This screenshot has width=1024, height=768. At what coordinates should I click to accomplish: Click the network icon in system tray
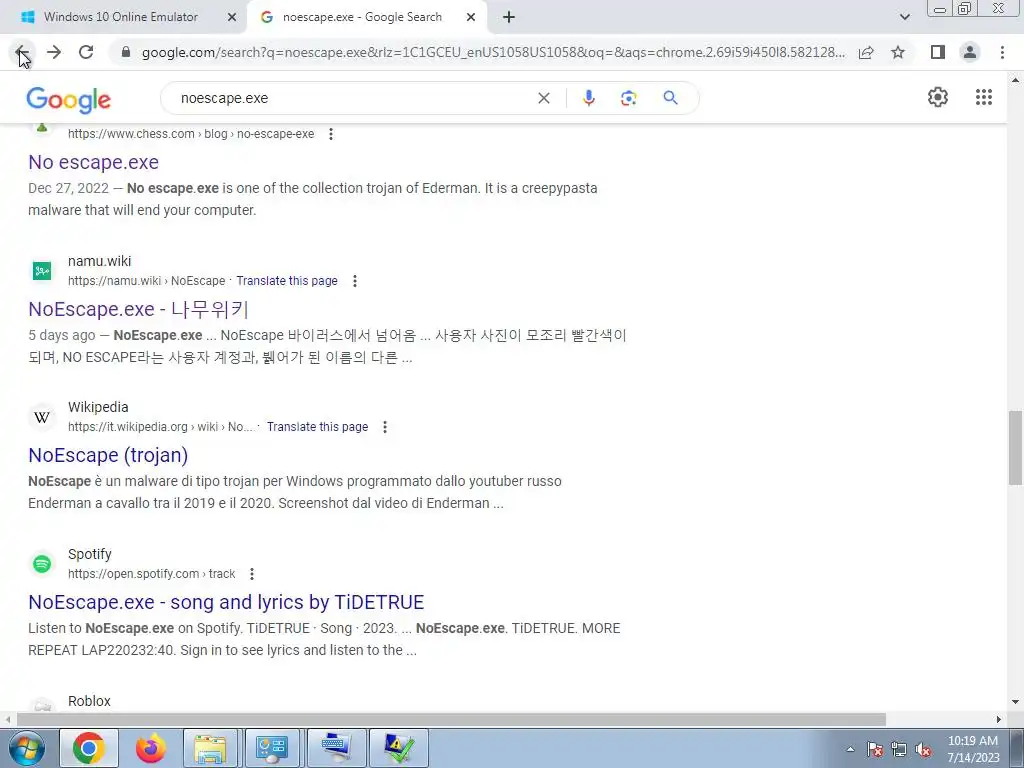[x=899, y=750]
